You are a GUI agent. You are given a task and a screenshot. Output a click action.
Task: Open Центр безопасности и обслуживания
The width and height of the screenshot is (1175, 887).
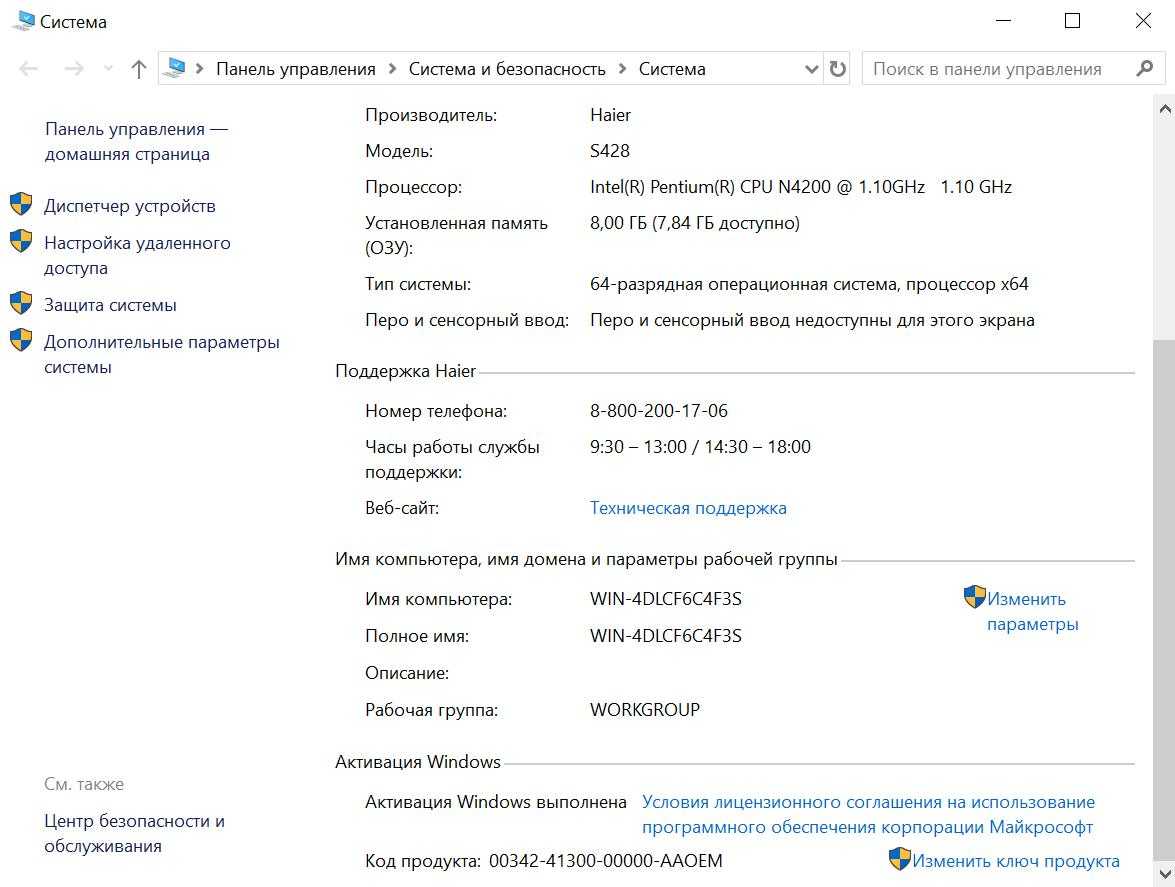tap(134, 833)
